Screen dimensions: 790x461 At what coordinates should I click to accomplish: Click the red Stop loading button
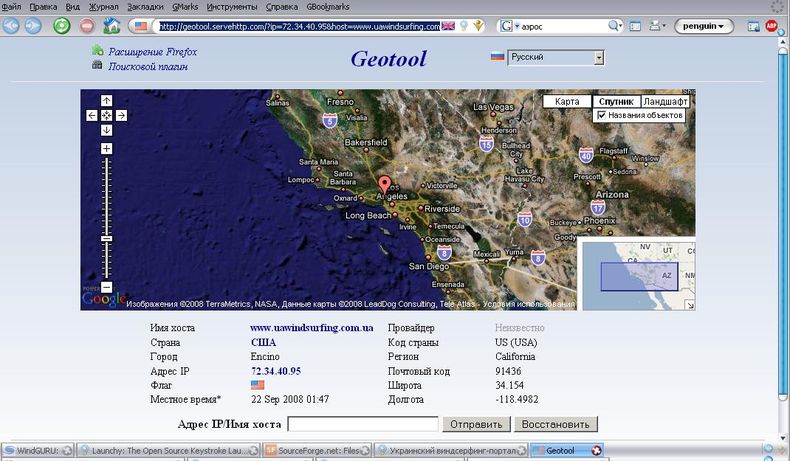pos(87,26)
